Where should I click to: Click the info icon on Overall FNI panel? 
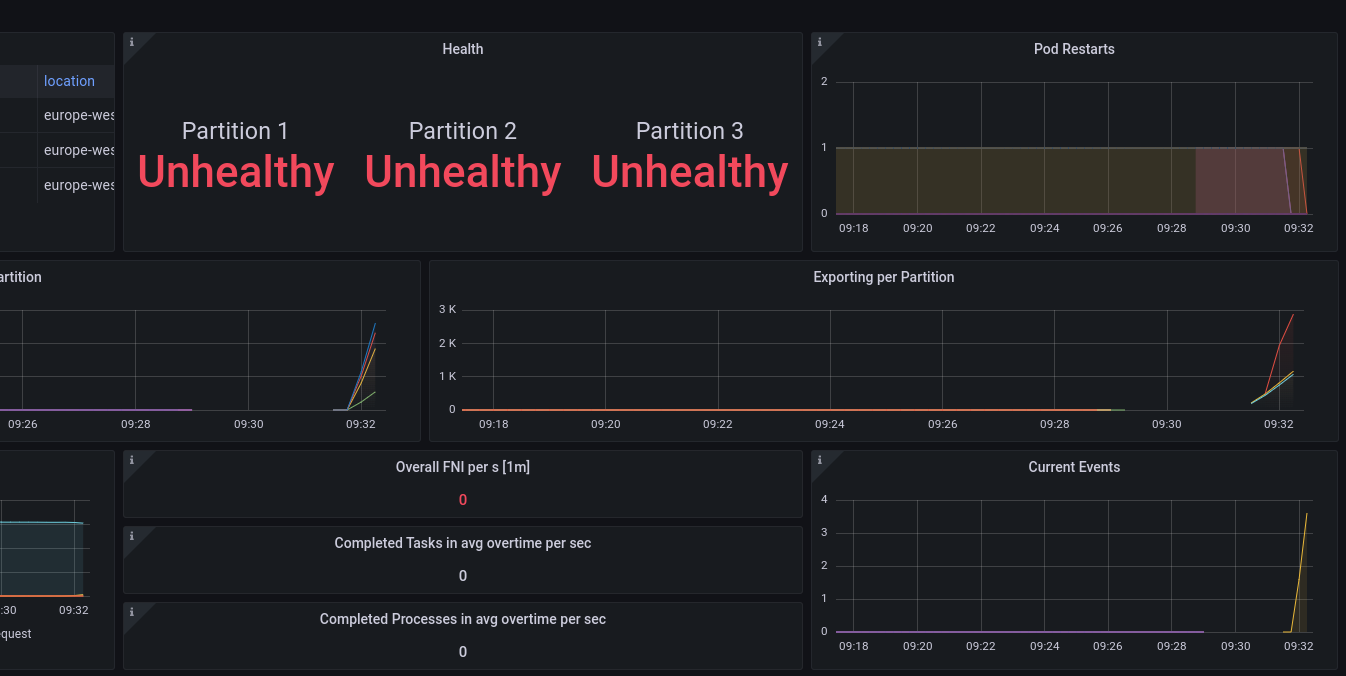click(x=131, y=460)
